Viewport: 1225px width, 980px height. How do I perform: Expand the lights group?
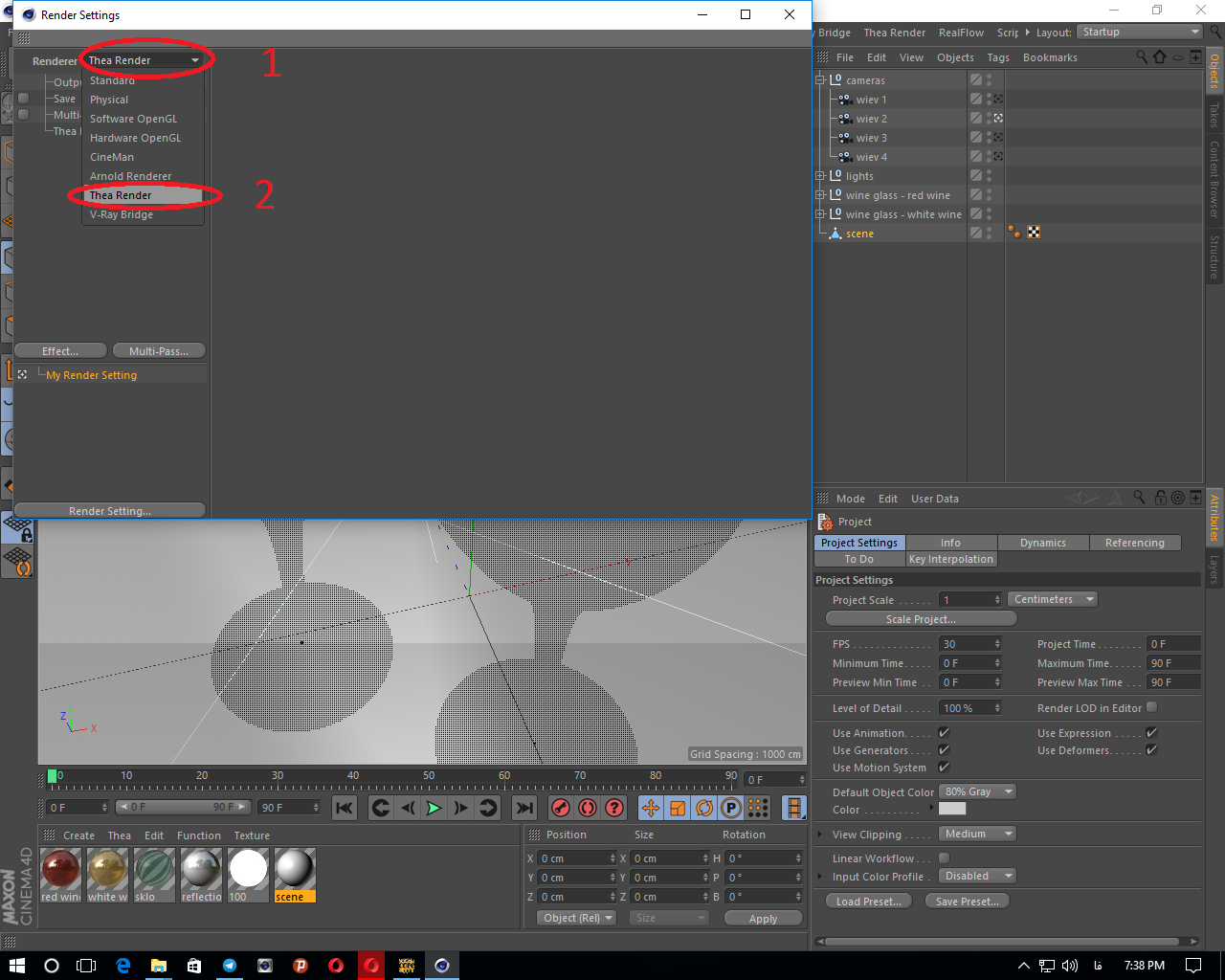pos(820,176)
